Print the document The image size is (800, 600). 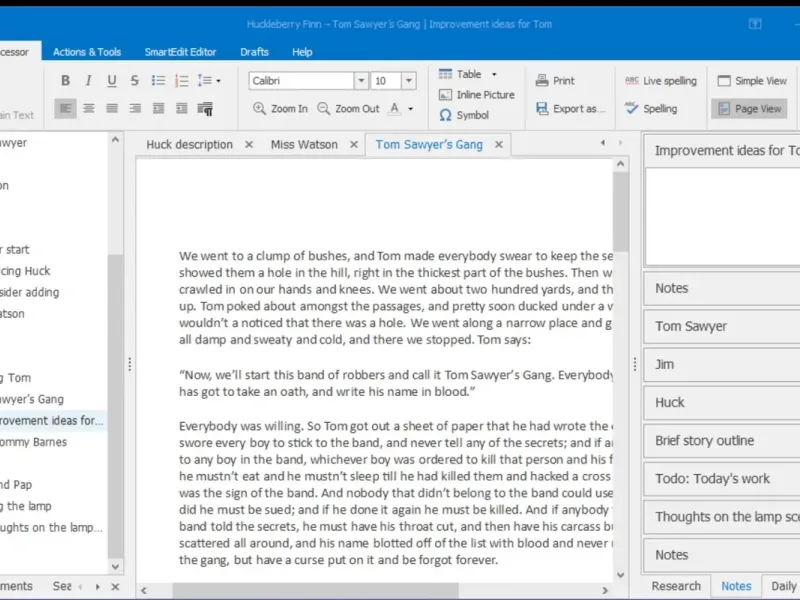(555, 81)
